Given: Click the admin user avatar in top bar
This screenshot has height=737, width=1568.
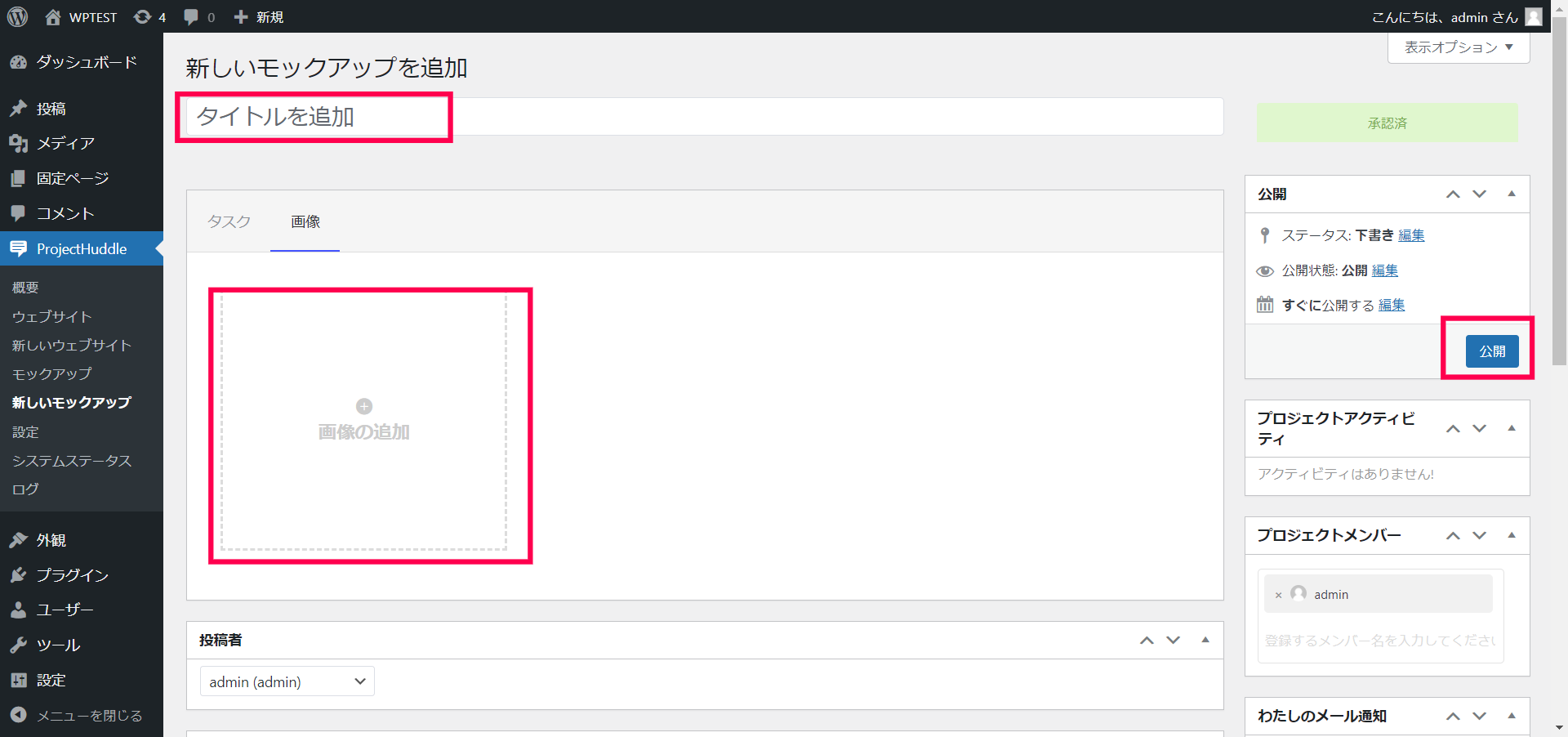Looking at the screenshot, I should tap(1534, 16).
